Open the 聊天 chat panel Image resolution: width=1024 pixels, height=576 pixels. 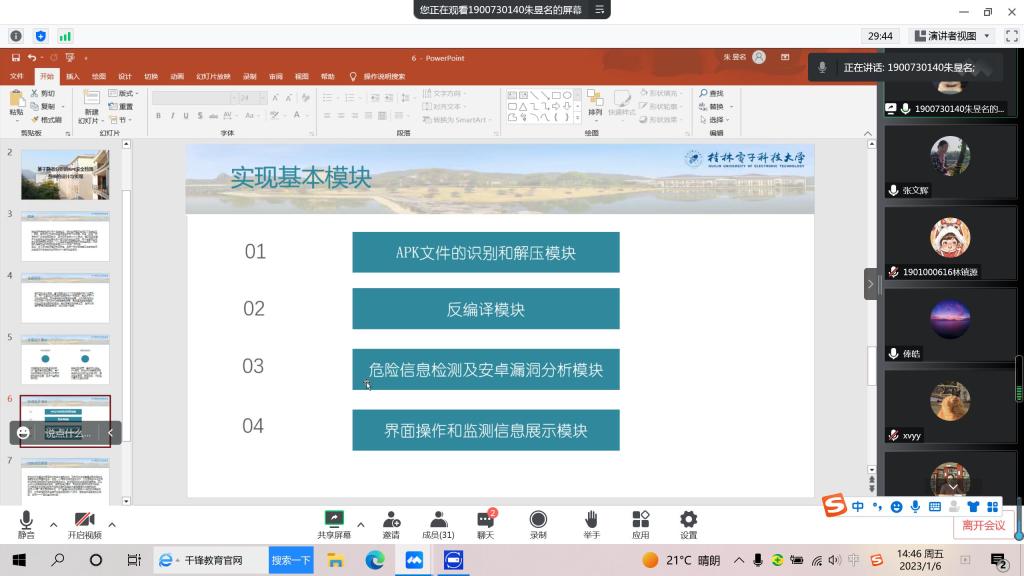pos(486,524)
